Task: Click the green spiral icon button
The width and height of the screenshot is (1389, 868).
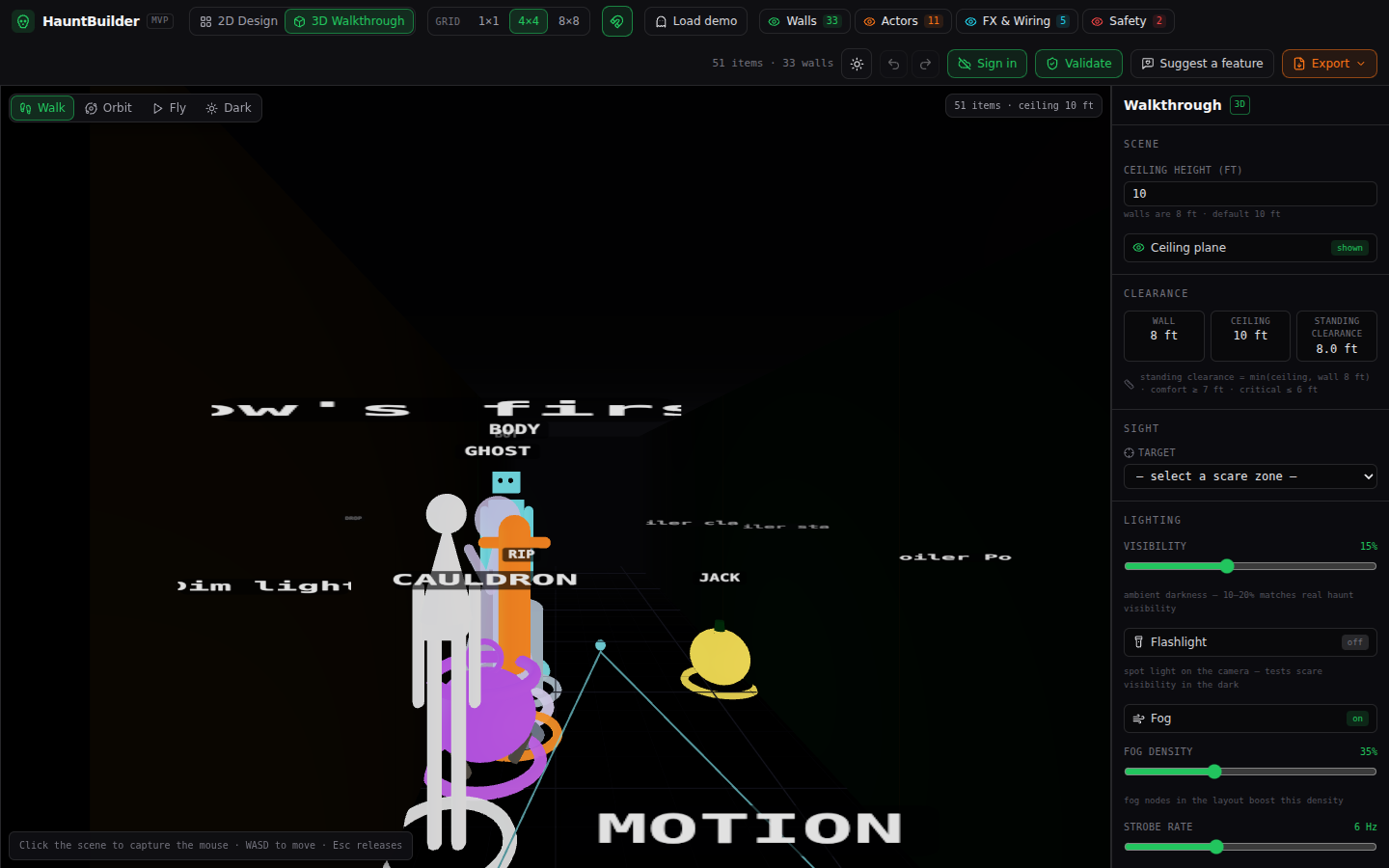Action: point(617,21)
